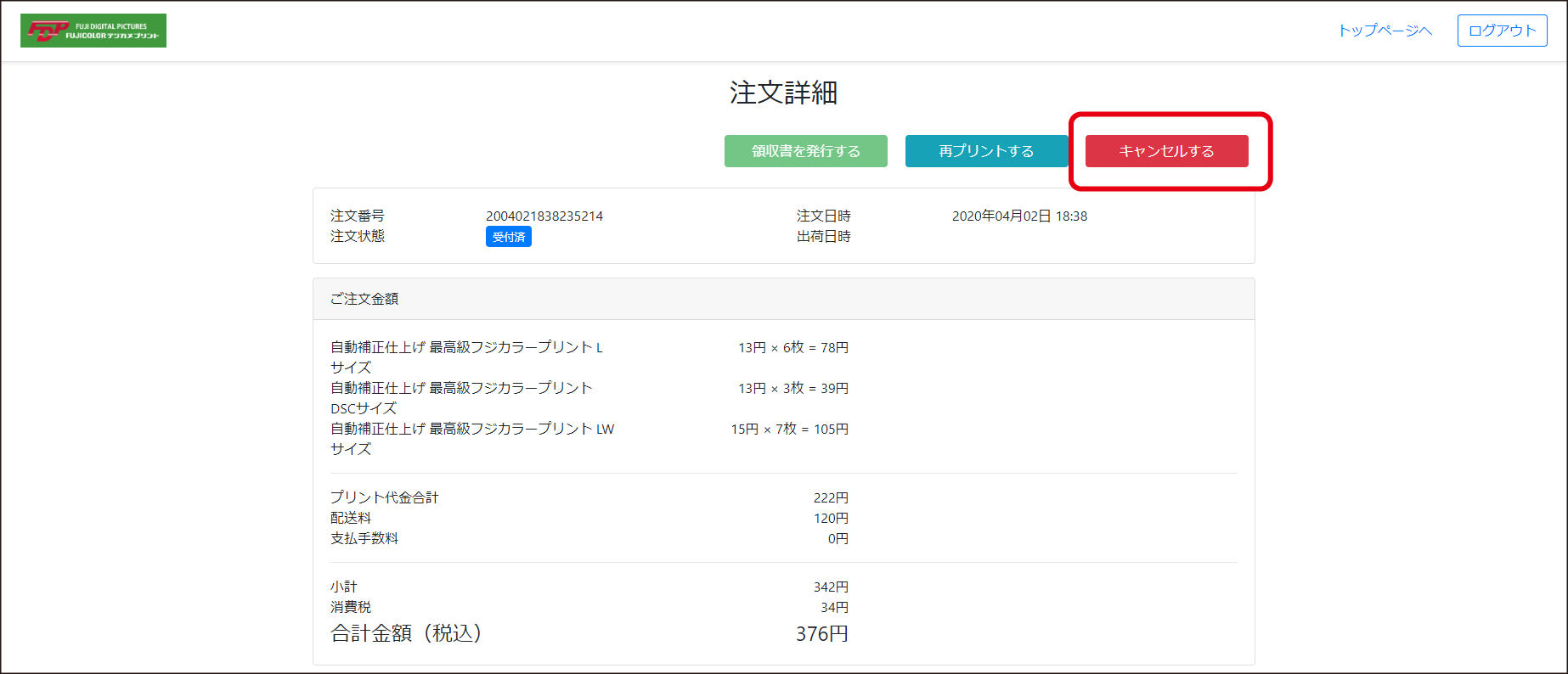This screenshot has height=674, width=1568.
Task: Click price line 13円 × 3枚 = 39円
Action: pyautogui.click(x=793, y=388)
